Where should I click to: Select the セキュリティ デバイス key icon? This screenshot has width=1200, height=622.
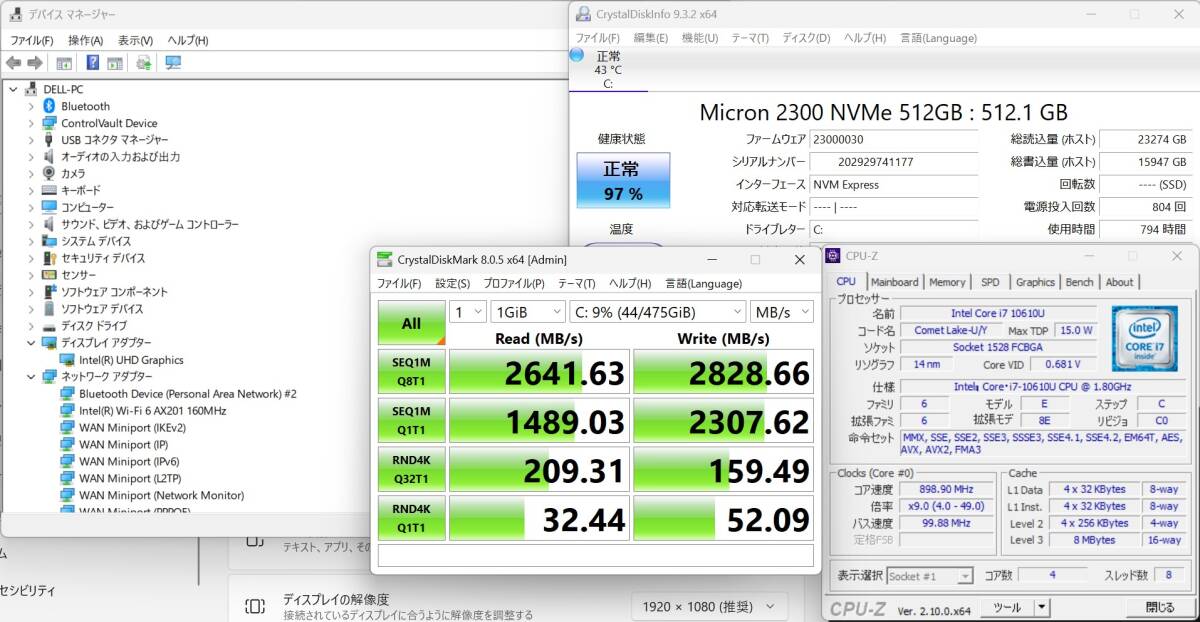pos(49,258)
